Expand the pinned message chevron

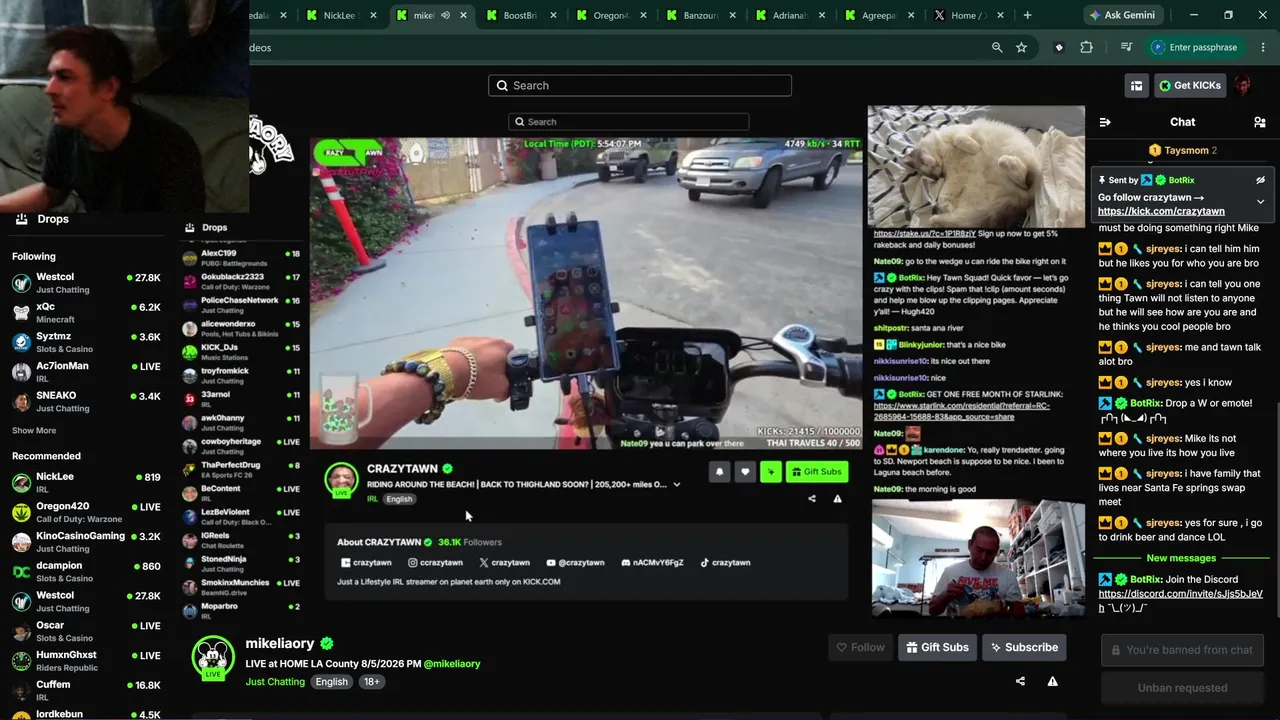[x=1260, y=201]
